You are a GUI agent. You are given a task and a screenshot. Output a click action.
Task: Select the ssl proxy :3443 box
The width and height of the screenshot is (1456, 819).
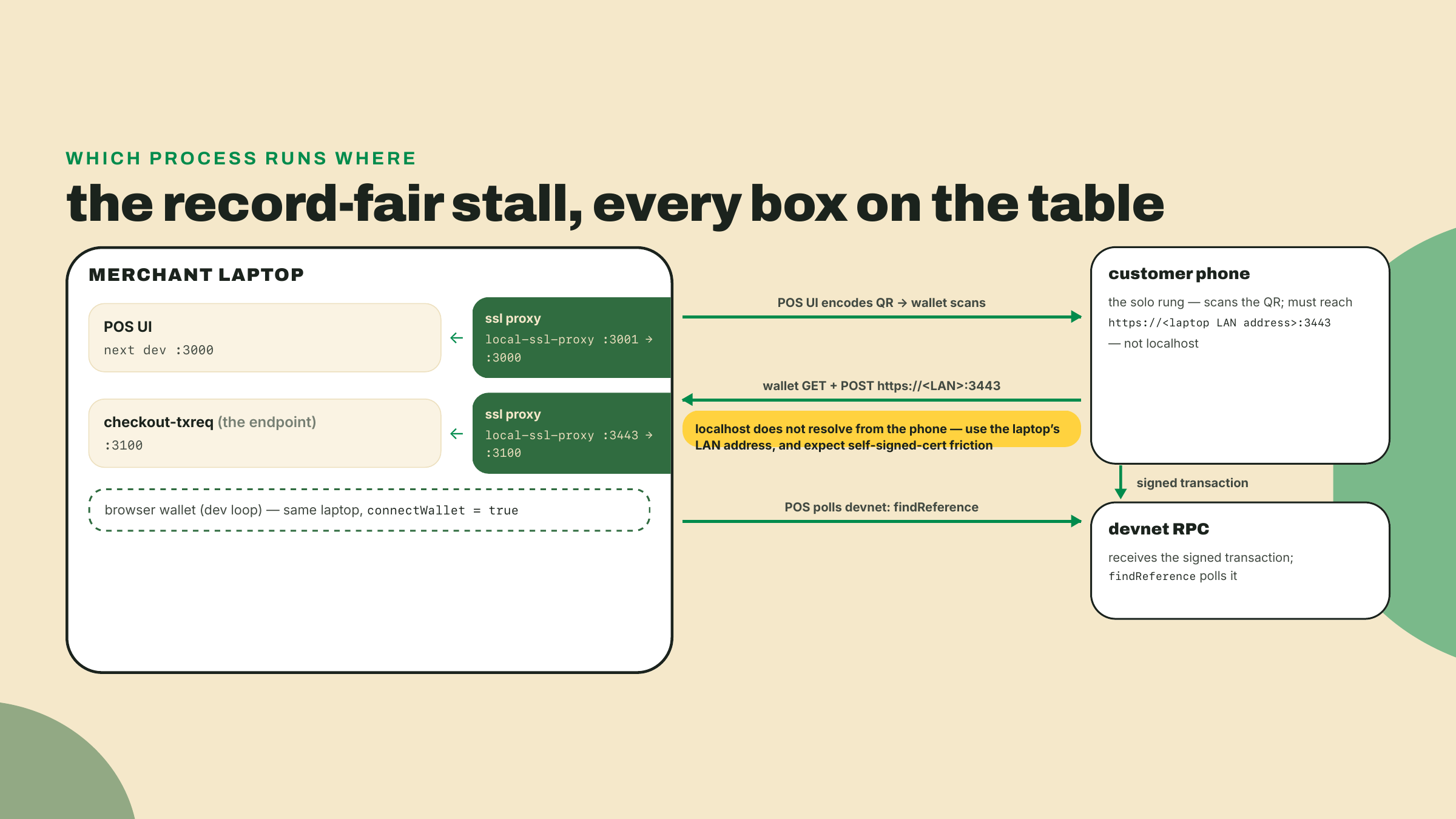coord(571,433)
